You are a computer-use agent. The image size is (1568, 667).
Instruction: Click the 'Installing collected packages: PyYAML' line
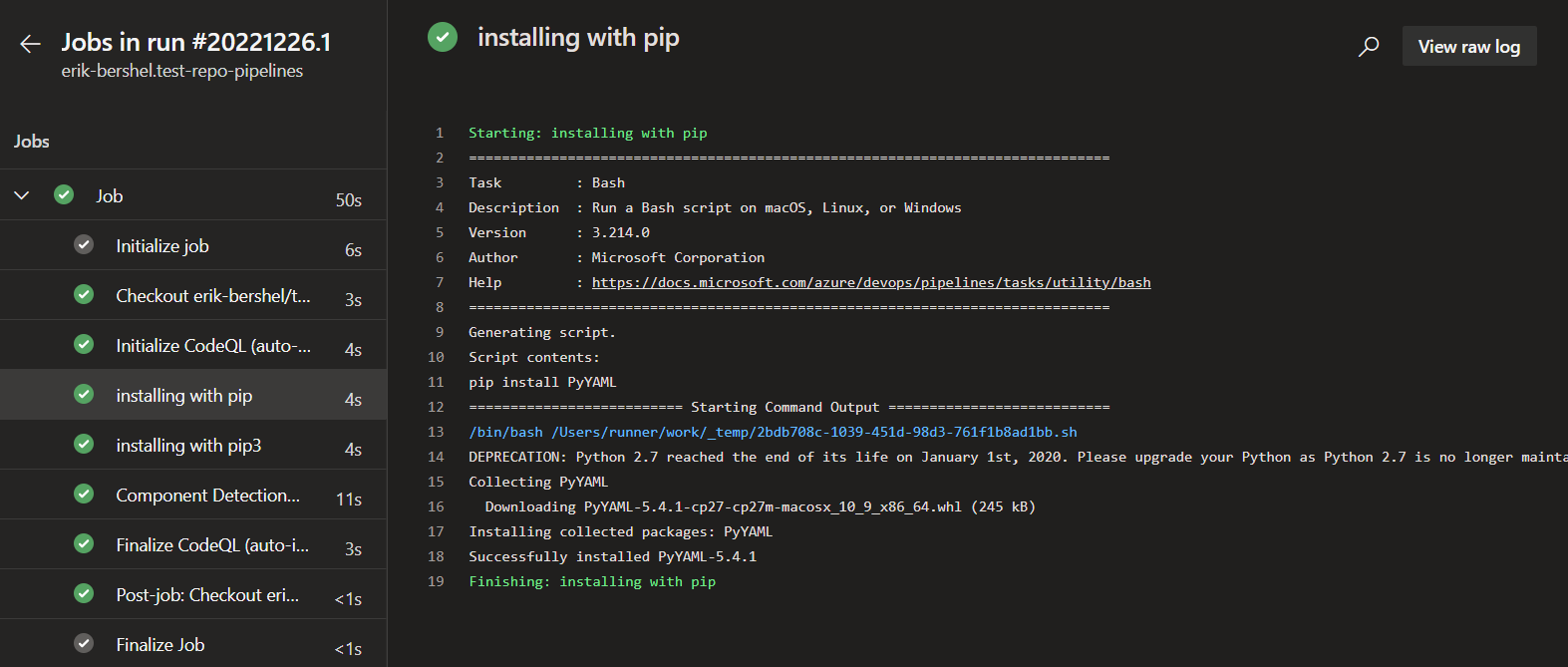coord(621,531)
